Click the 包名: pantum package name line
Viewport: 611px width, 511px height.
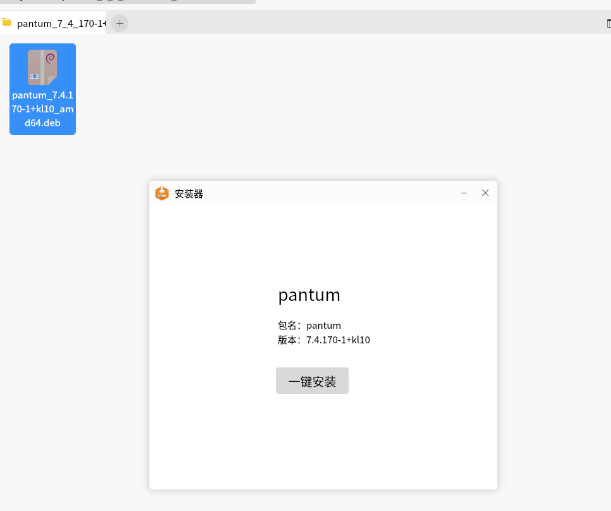coord(309,325)
